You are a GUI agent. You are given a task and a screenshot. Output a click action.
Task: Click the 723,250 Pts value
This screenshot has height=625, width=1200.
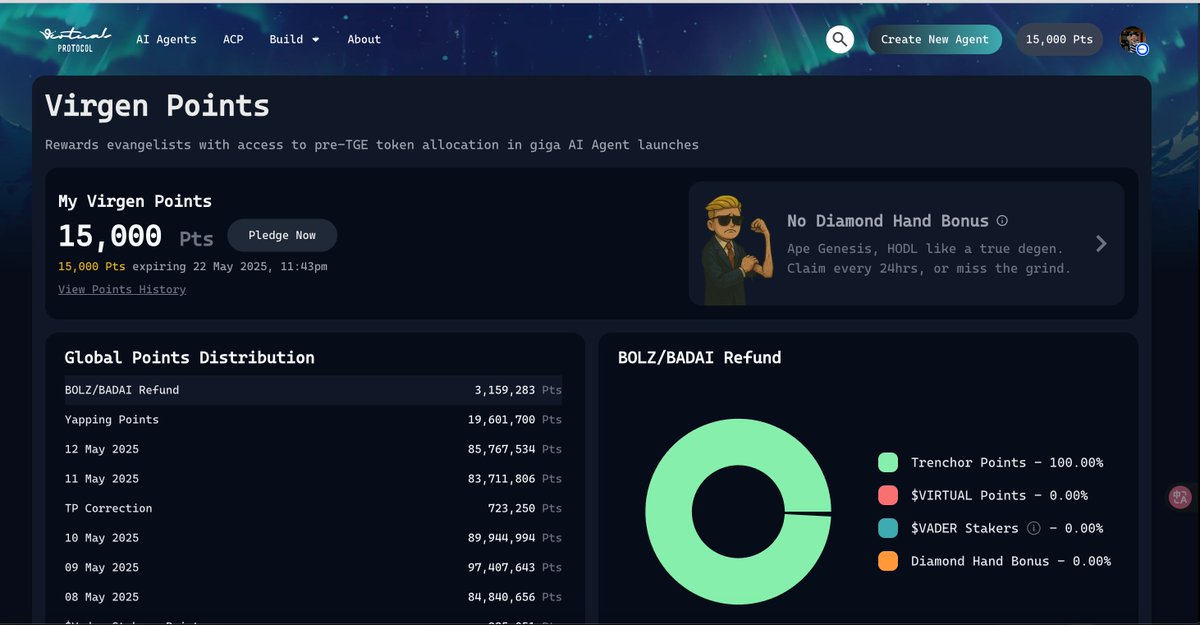pyautogui.click(x=525, y=508)
